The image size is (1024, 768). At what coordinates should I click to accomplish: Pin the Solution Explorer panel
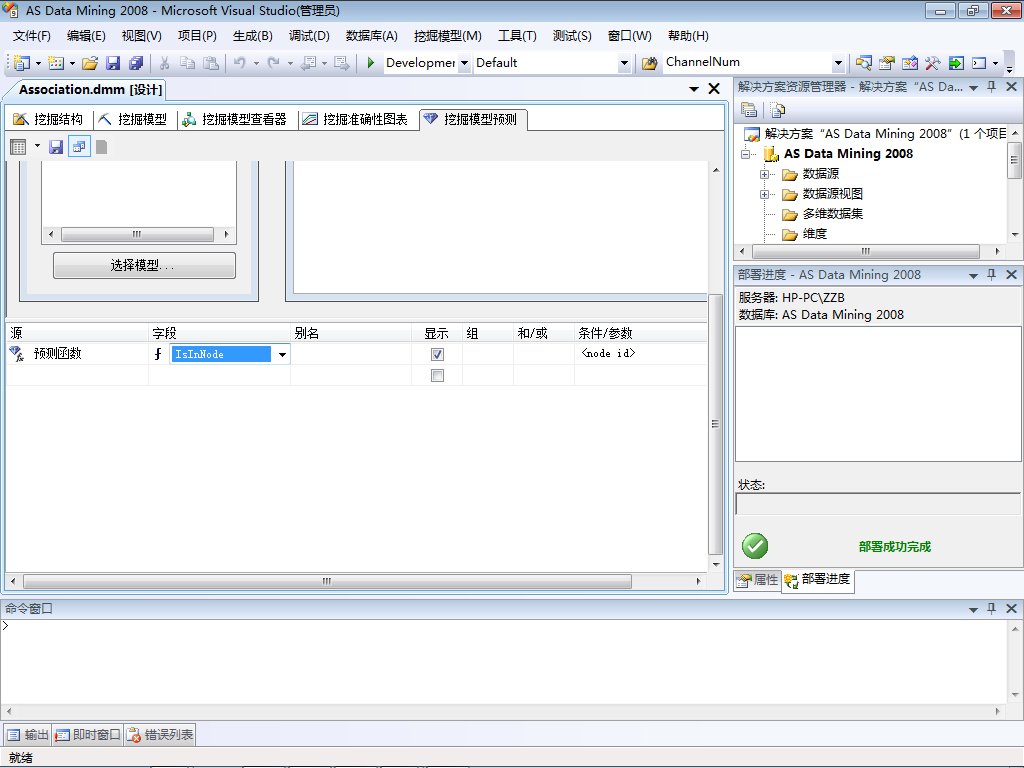pos(991,87)
